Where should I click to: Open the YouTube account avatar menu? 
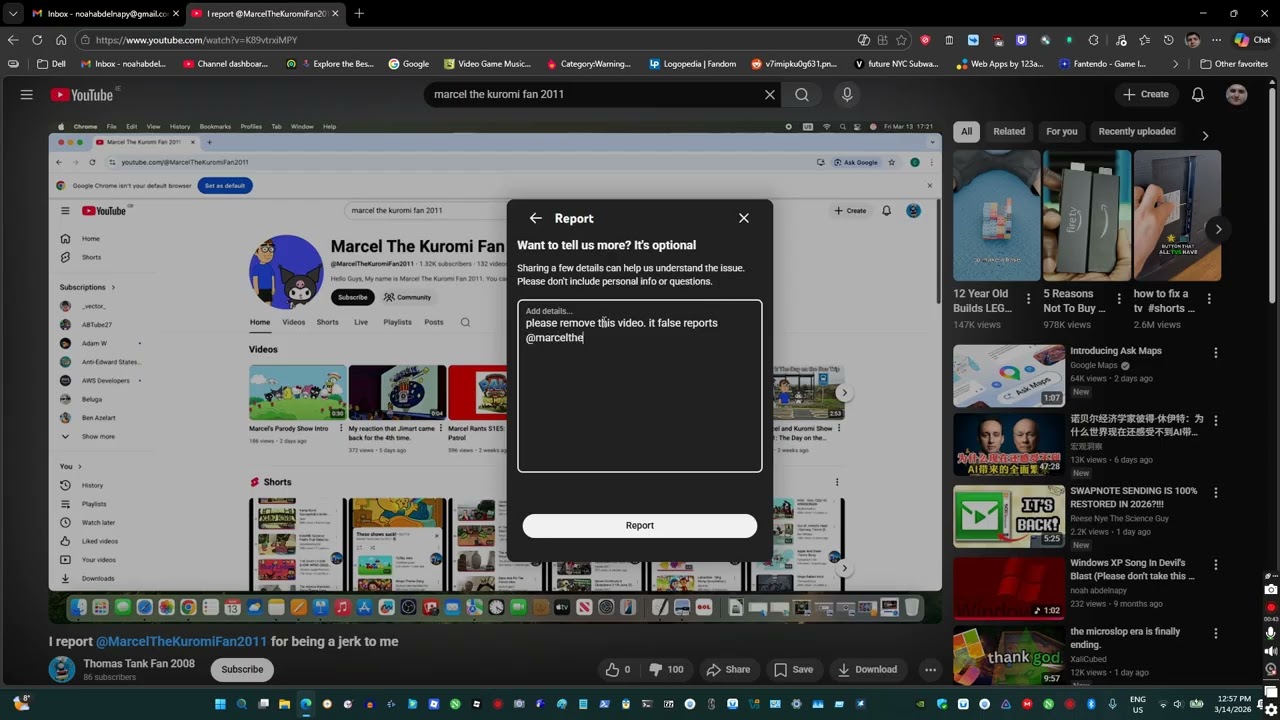pos(1237,94)
